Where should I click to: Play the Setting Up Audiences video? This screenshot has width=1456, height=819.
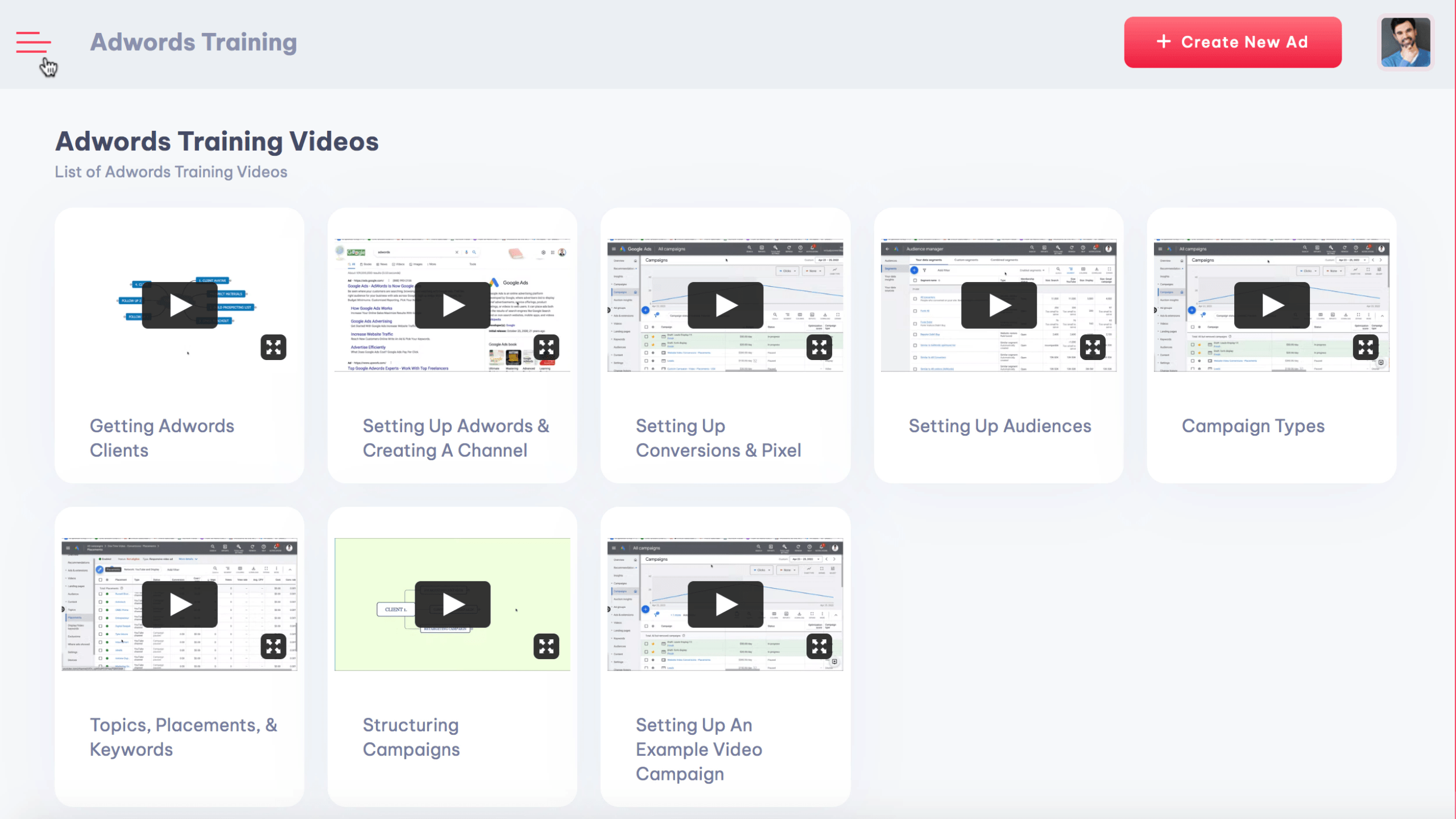999,305
